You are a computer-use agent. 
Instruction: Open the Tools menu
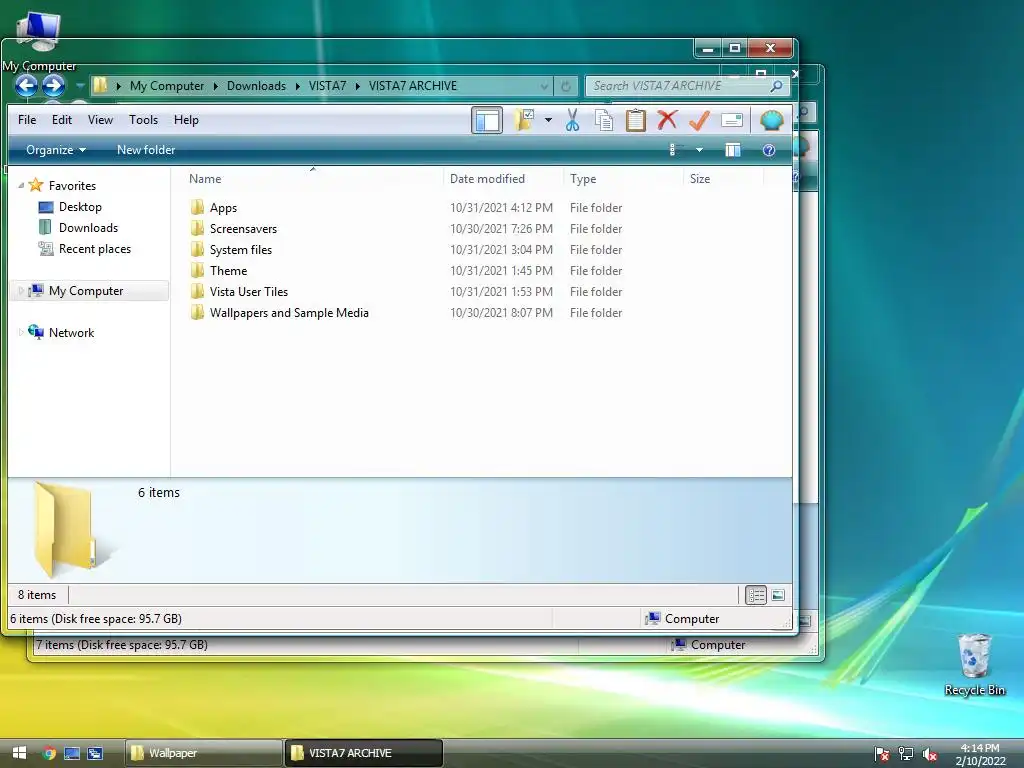tap(143, 120)
